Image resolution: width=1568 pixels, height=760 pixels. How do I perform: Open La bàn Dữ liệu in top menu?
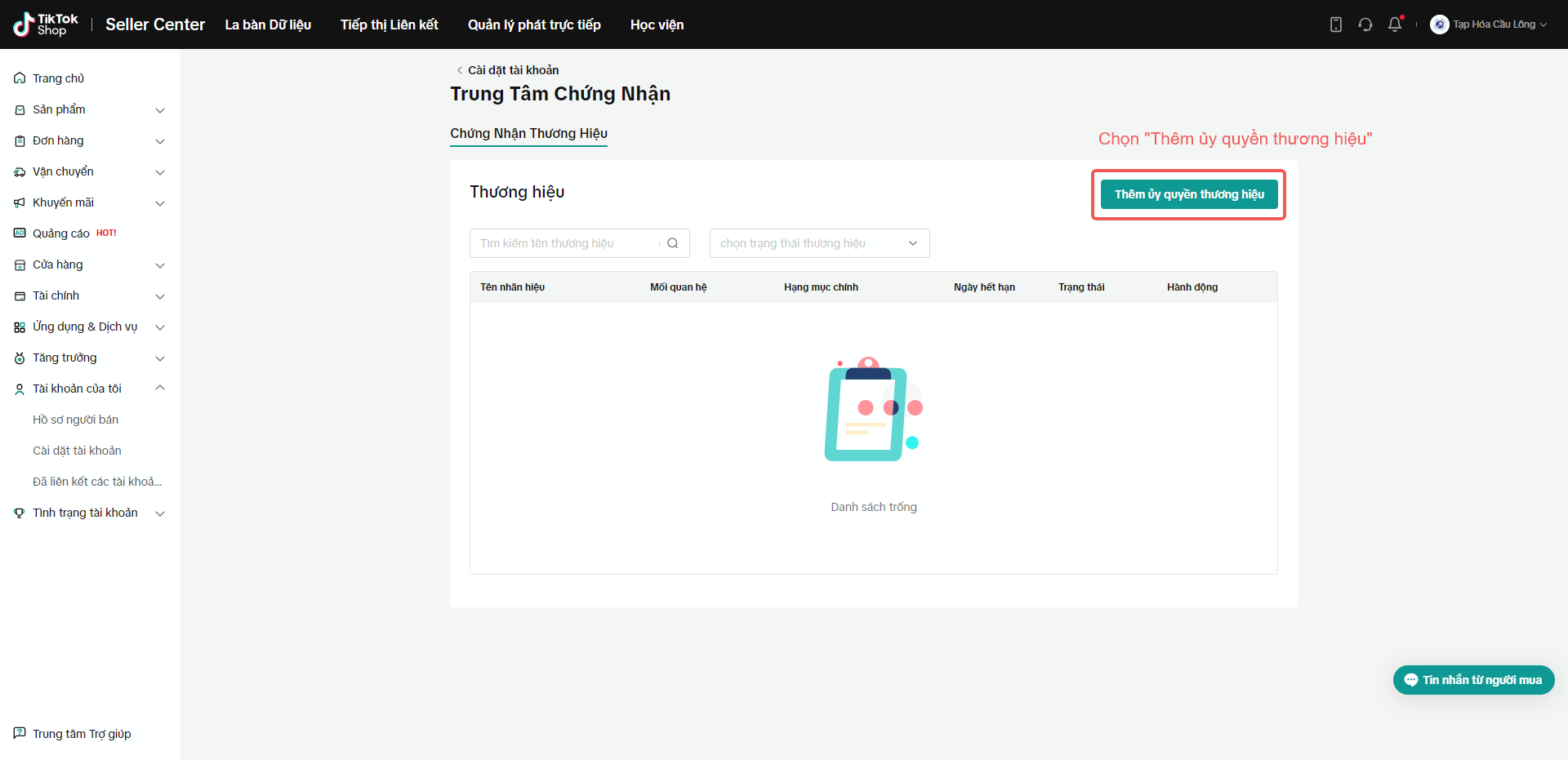point(268,24)
